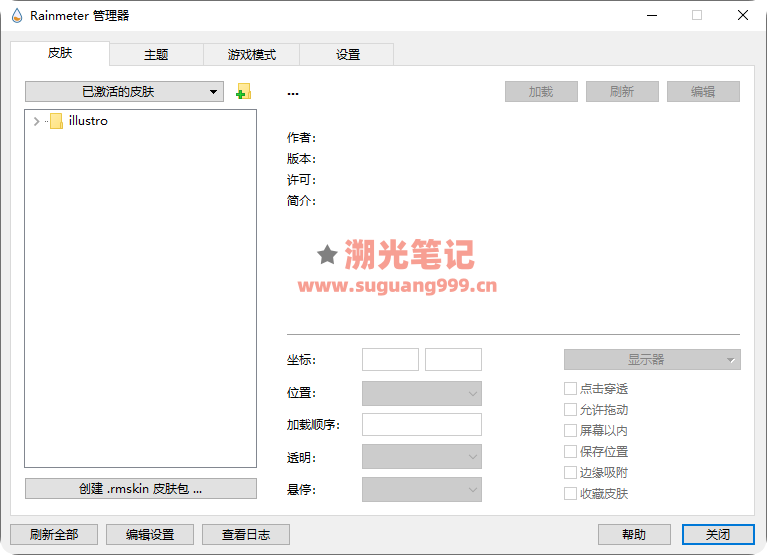This screenshot has width=767, height=555.
Task: Click the 编辑 button
Action: [703, 91]
